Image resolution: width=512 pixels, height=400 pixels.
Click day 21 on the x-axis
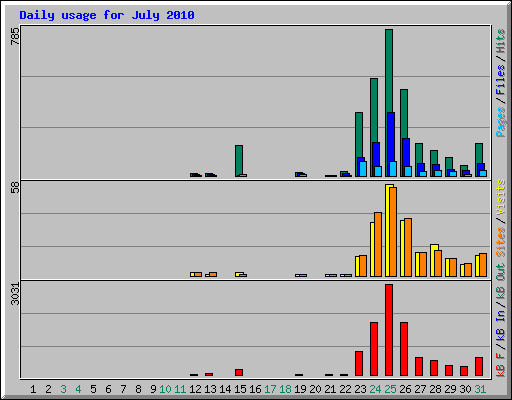pyautogui.click(x=330, y=389)
